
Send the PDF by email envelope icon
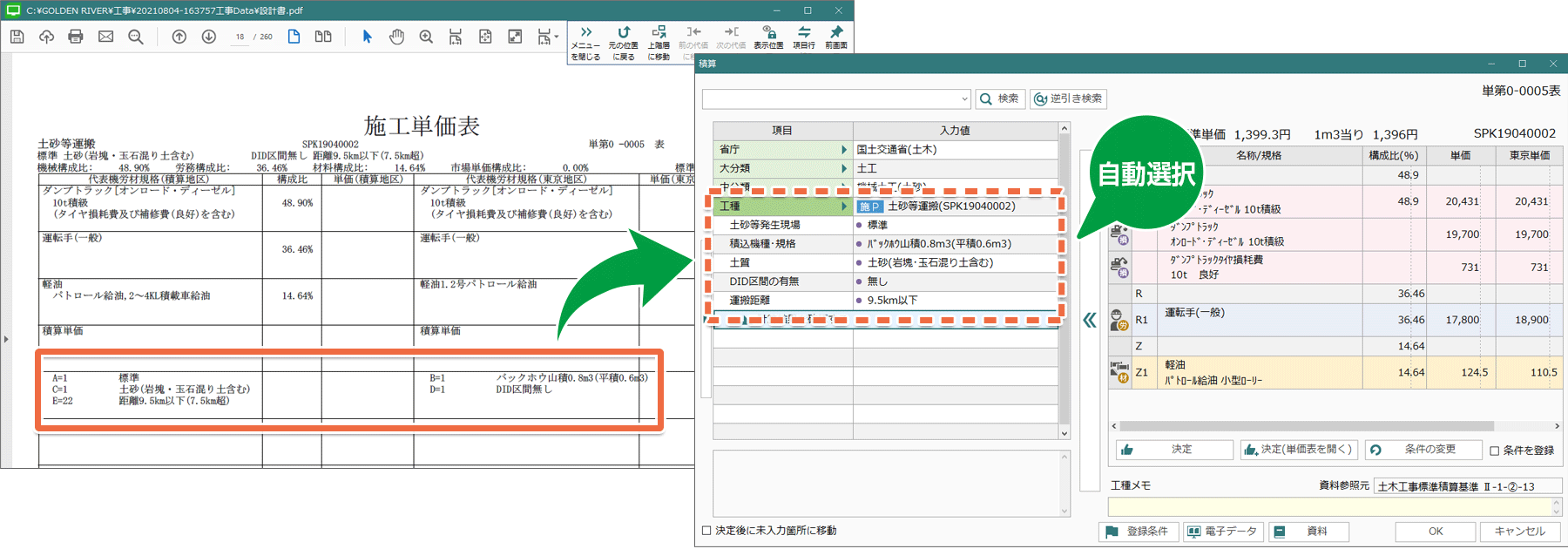click(105, 37)
